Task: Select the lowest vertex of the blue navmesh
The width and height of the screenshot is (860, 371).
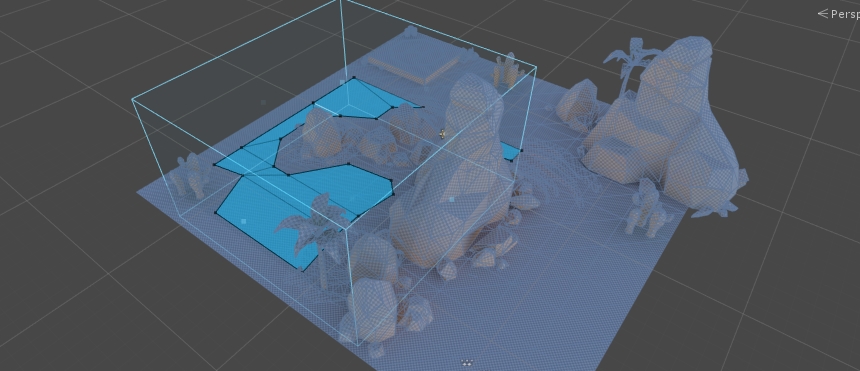Action: tap(303, 269)
